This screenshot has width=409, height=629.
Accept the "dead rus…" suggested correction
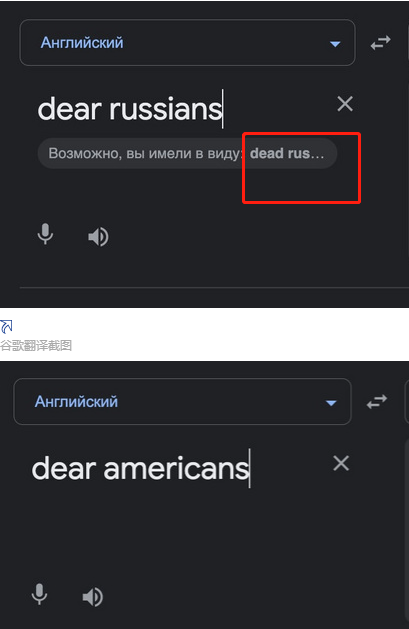(287, 153)
